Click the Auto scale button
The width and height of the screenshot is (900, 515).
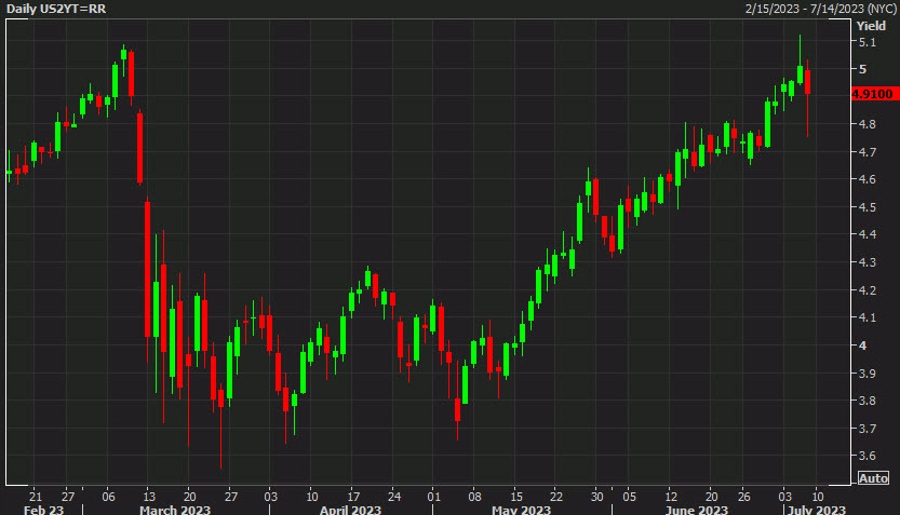coord(873,478)
